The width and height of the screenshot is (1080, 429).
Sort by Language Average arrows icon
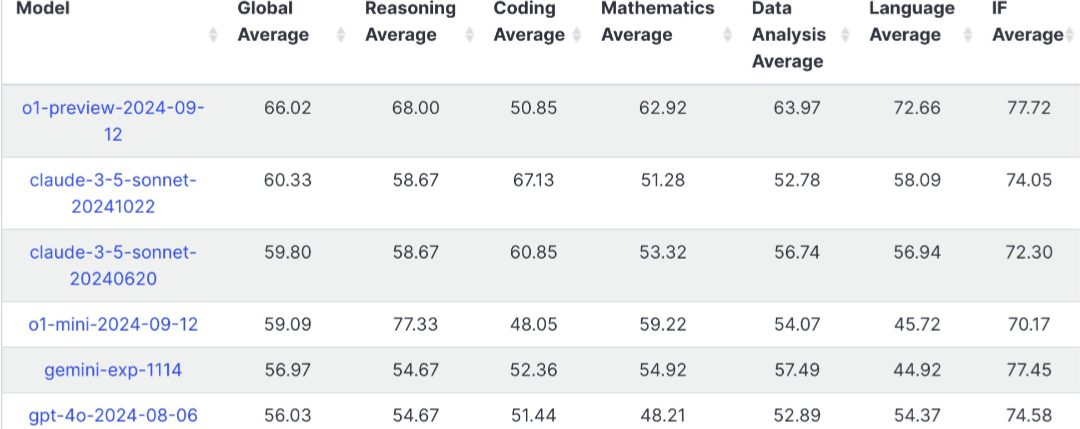click(968, 34)
